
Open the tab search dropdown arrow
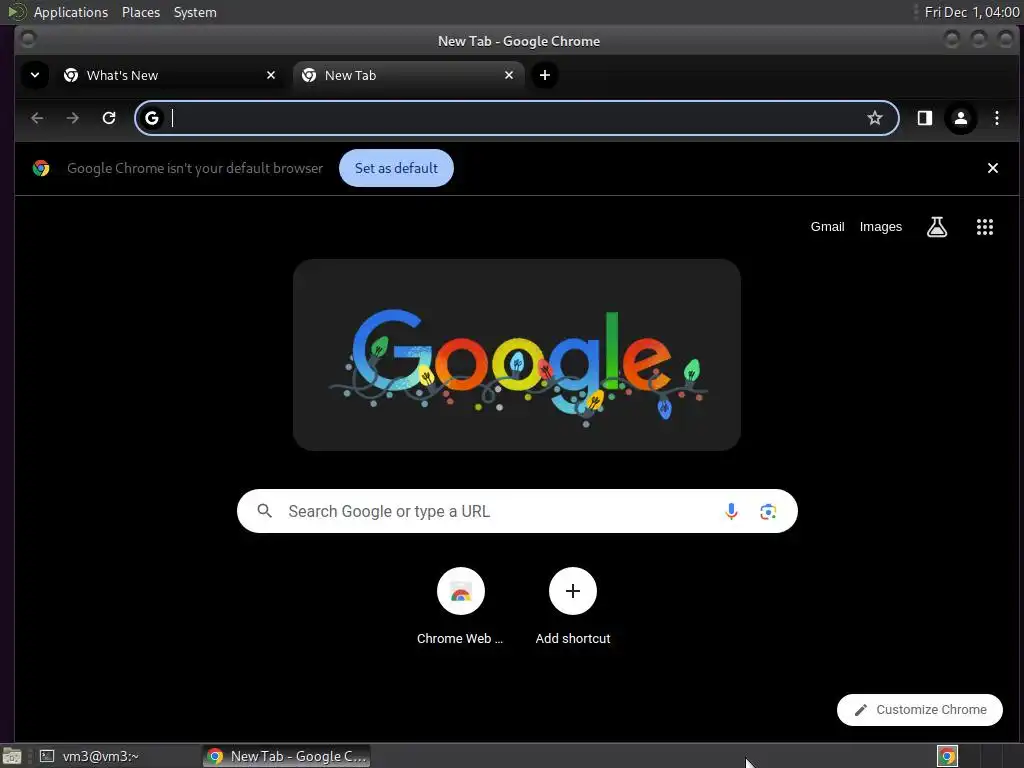(x=35, y=75)
